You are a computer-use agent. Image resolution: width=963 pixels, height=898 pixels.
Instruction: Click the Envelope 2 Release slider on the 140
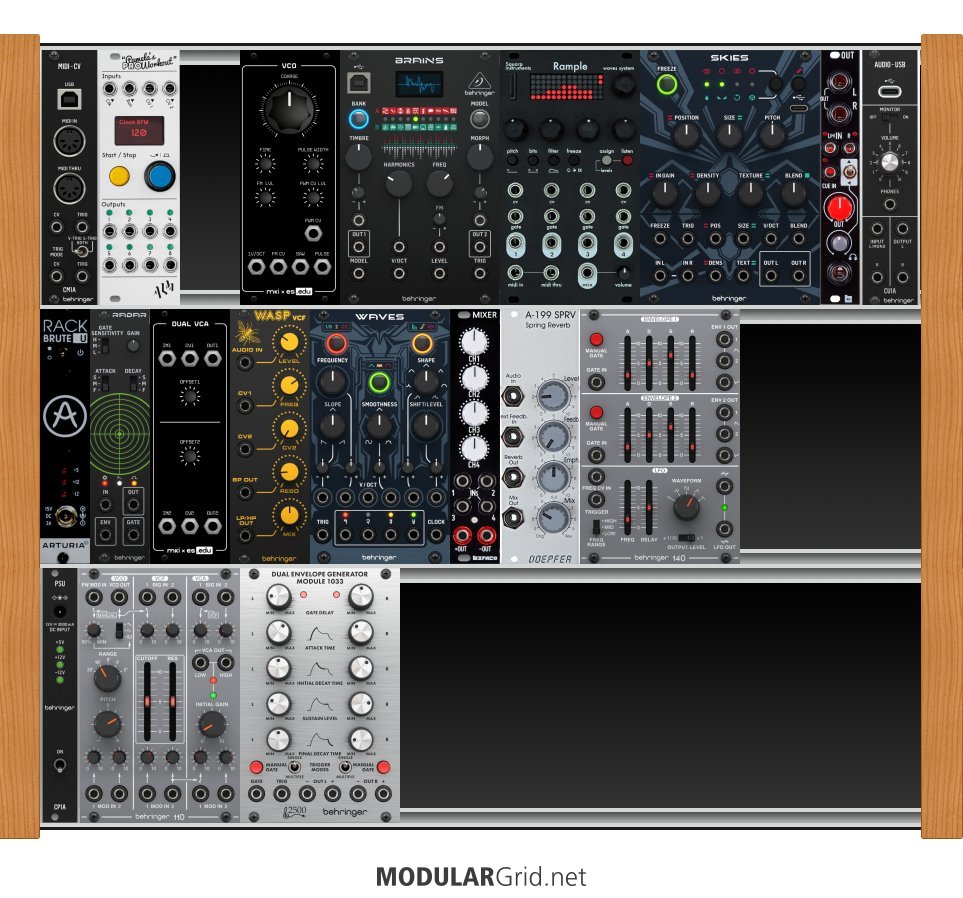click(x=692, y=436)
